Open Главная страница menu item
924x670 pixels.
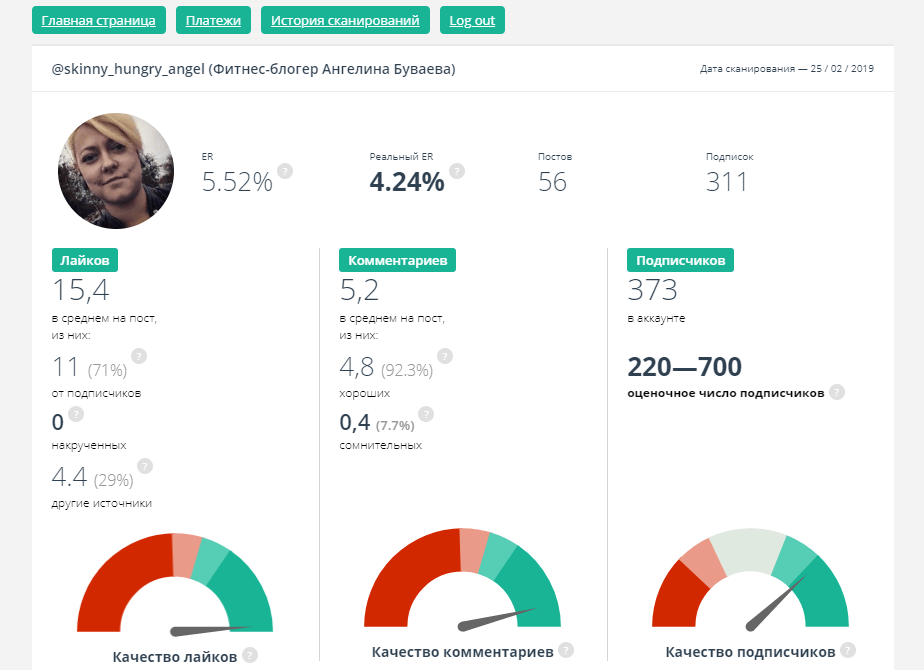coord(99,20)
